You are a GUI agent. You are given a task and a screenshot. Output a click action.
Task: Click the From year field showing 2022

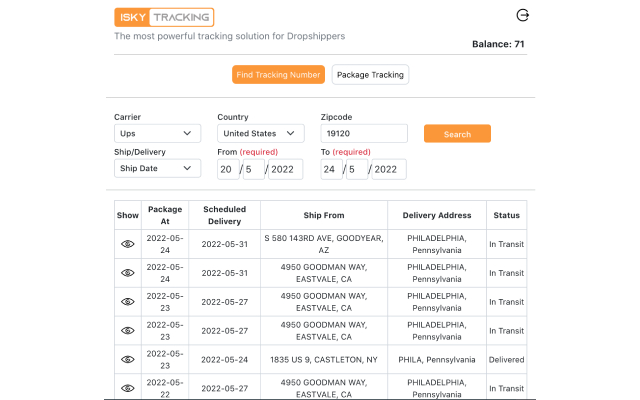point(286,169)
